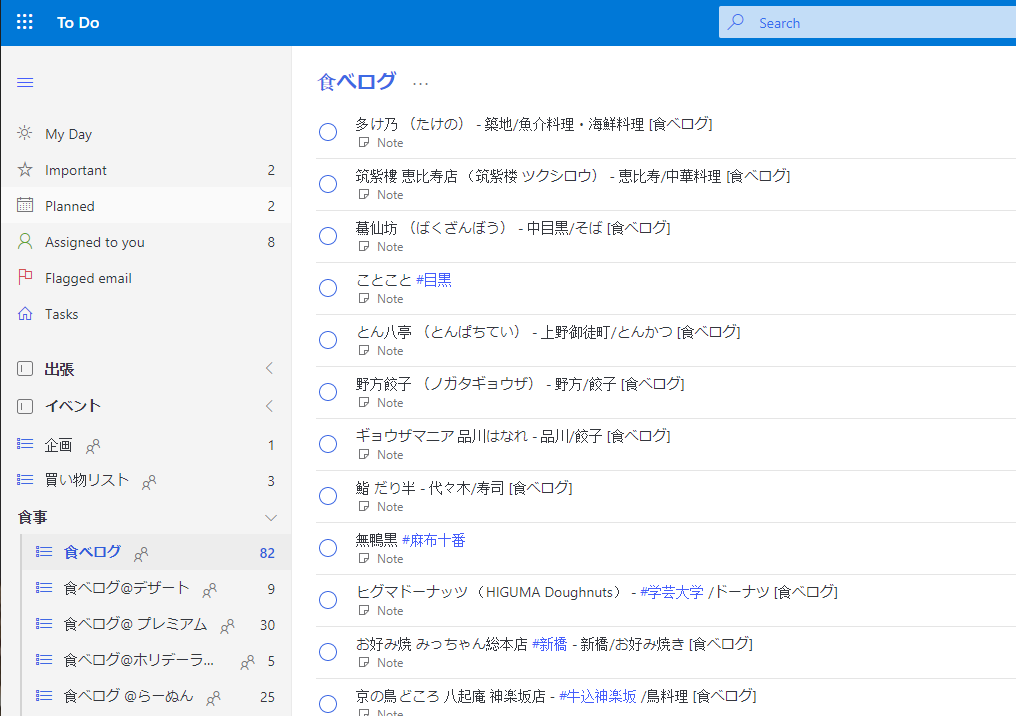This screenshot has width=1016, height=716.
Task: Click shared icon beside 食べログ@ホリデーラ…
Action: 247,662
